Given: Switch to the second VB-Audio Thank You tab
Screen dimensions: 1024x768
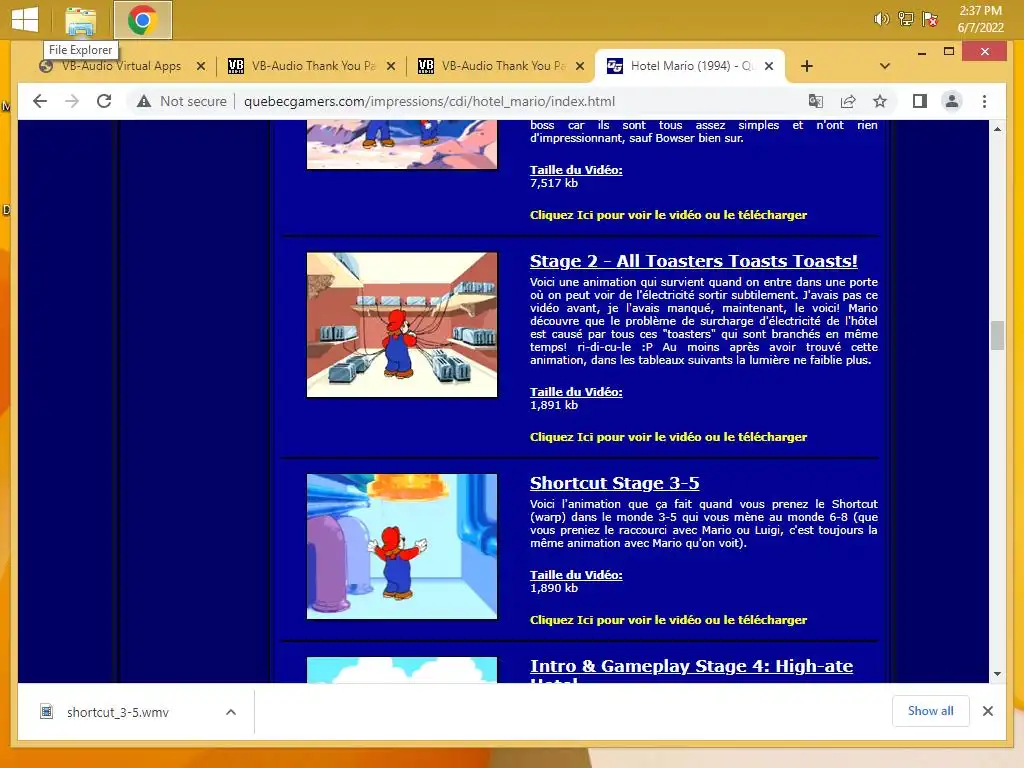Looking at the screenshot, I should tap(494, 66).
